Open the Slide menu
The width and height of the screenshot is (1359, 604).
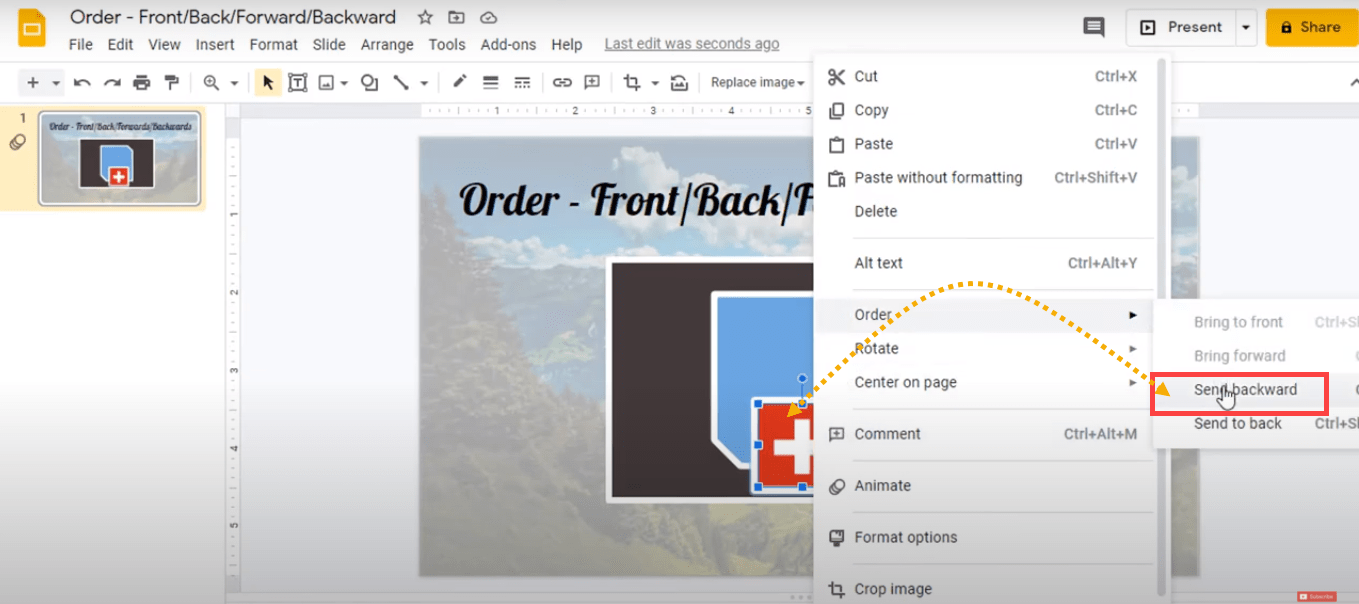click(329, 44)
